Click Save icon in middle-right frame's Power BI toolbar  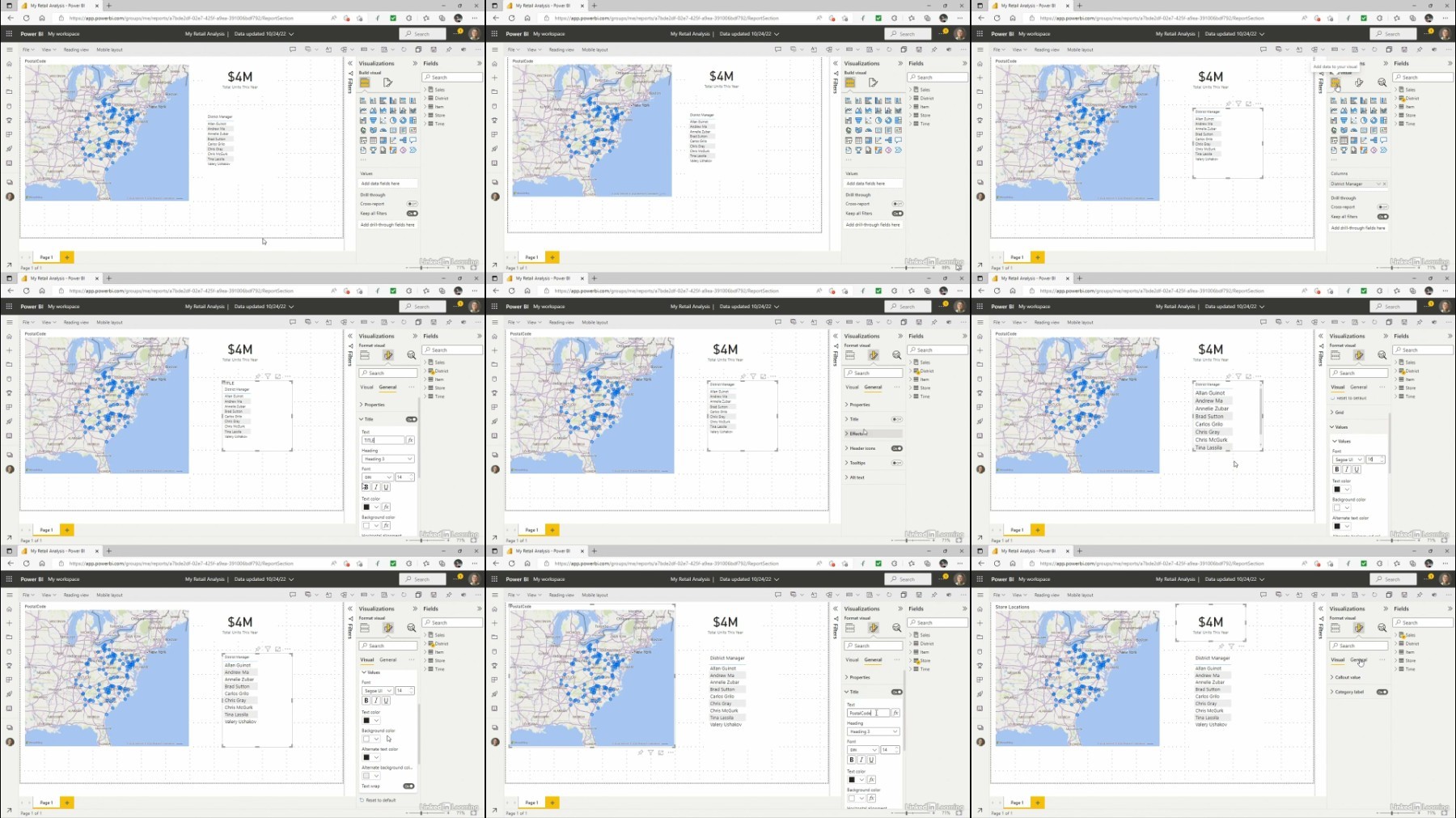coord(1404,322)
